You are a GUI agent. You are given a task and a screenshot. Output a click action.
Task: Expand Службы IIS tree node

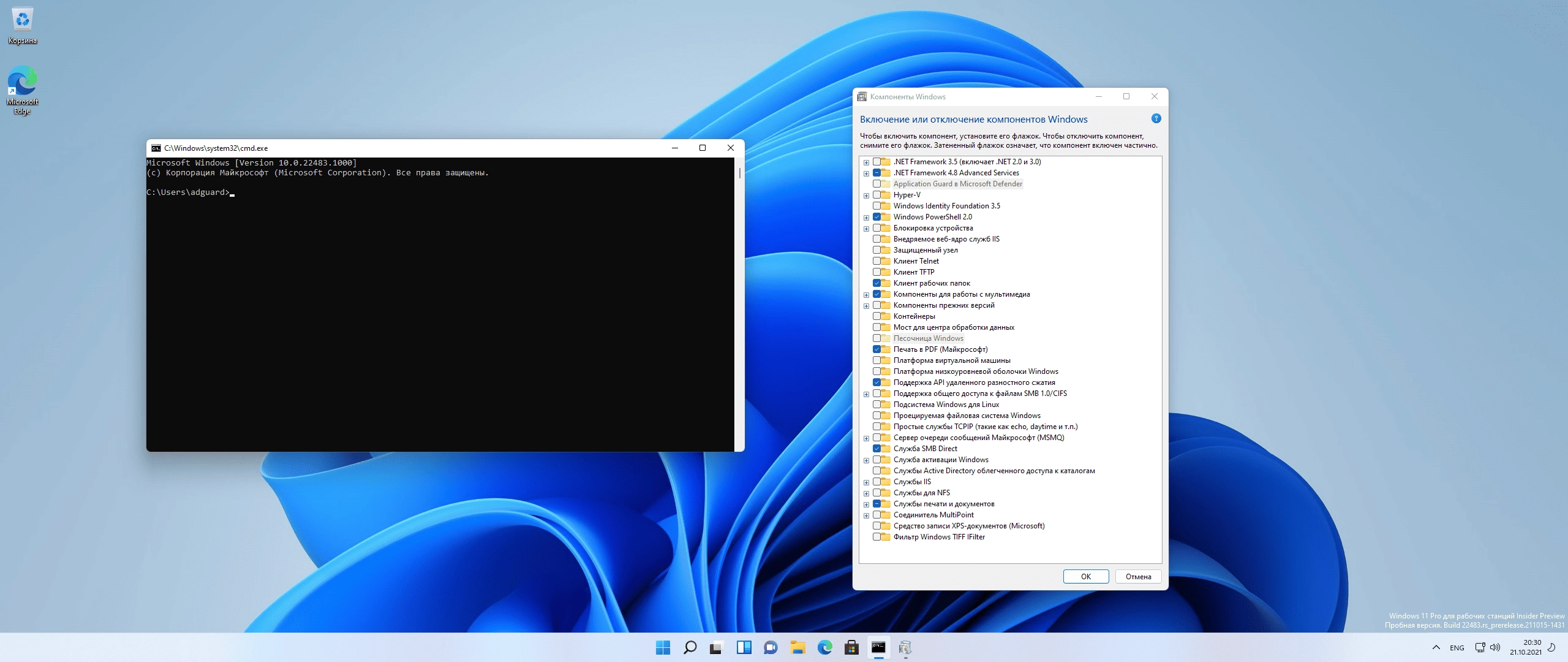coord(866,482)
